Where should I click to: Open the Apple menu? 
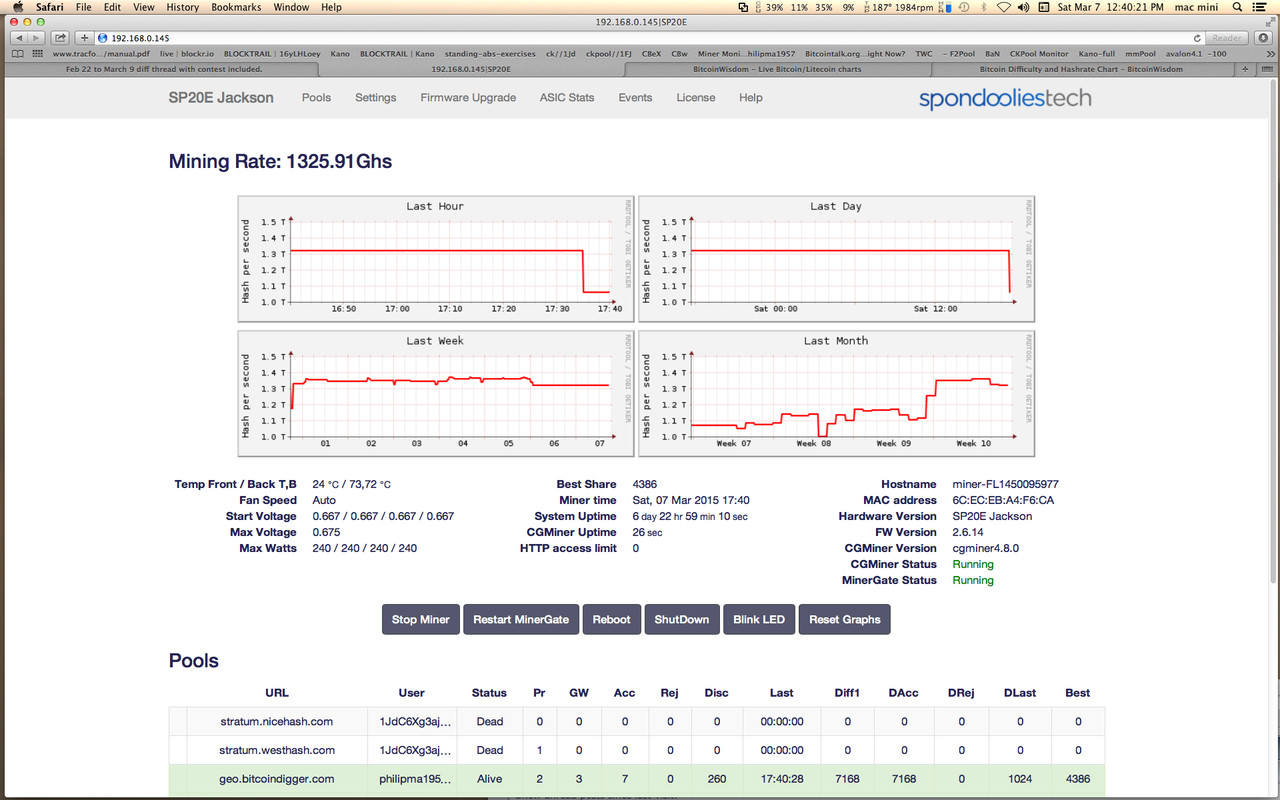click(16, 7)
